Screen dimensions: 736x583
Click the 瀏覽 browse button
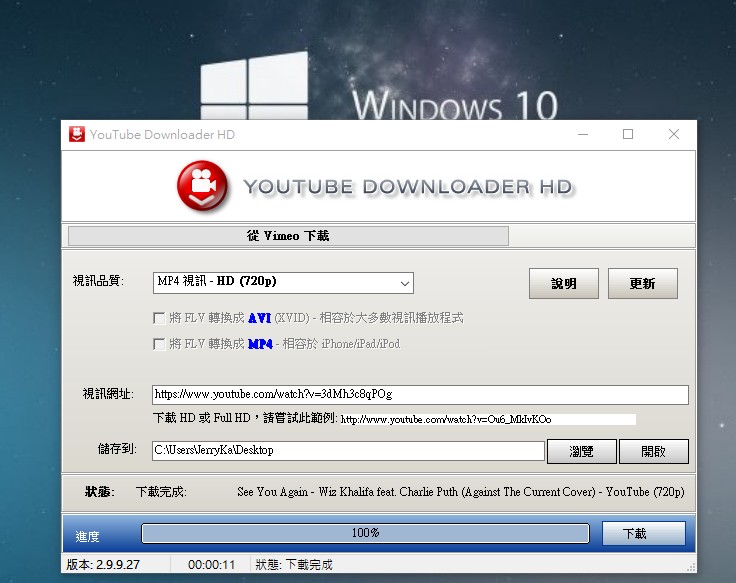[x=582, y=452]
